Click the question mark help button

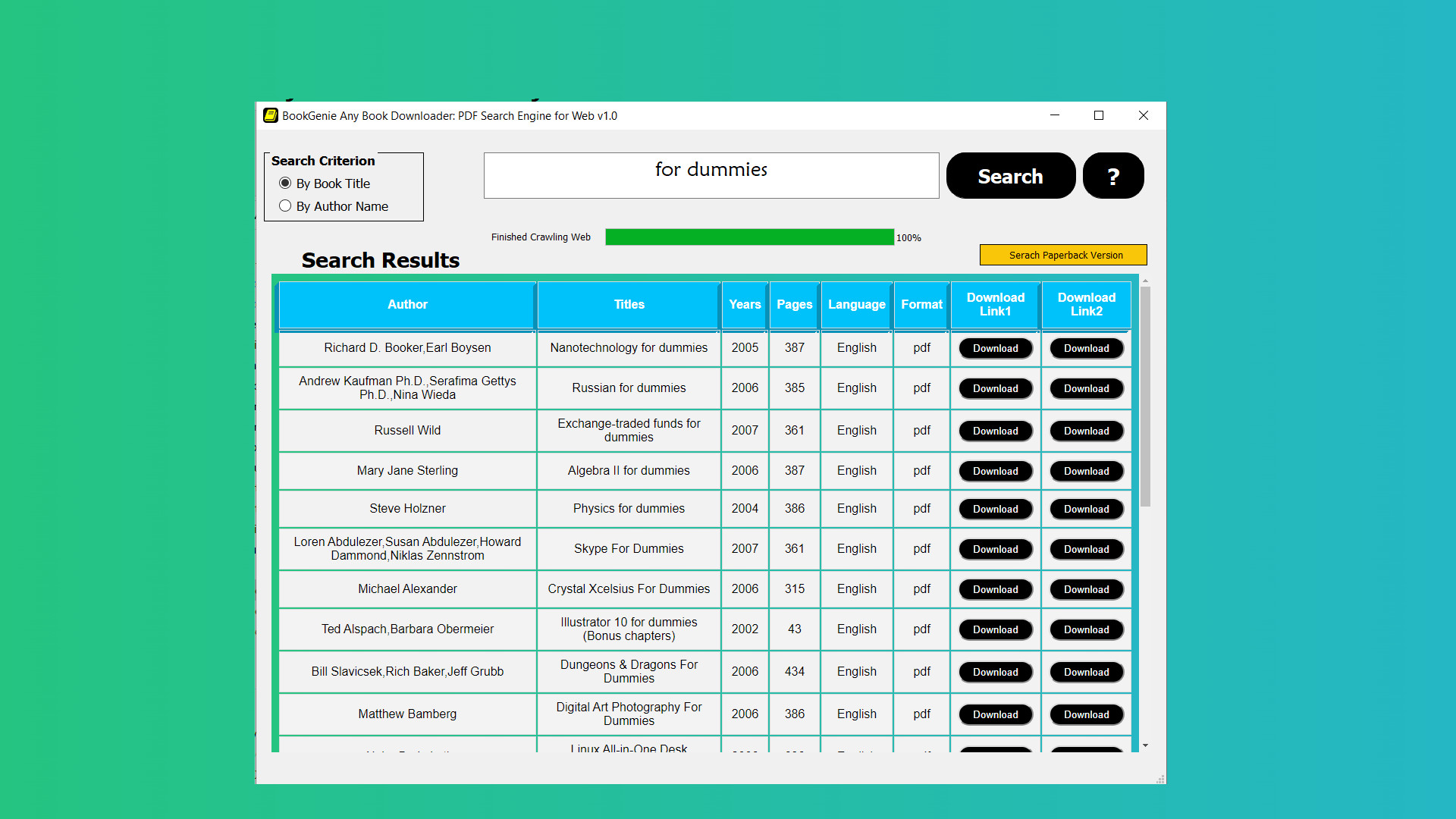pyautogui.click(x=1112, y=176)
